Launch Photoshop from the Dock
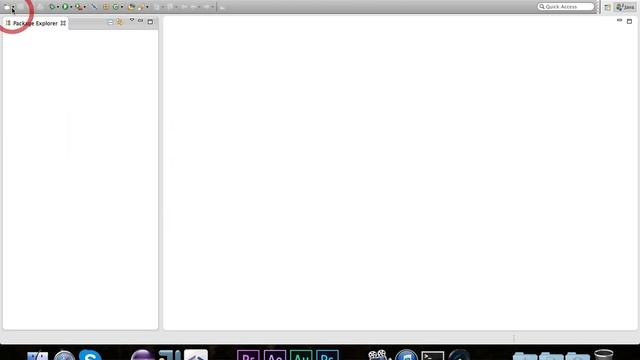This screenshot has height=360, width=640. pos(327,355)
